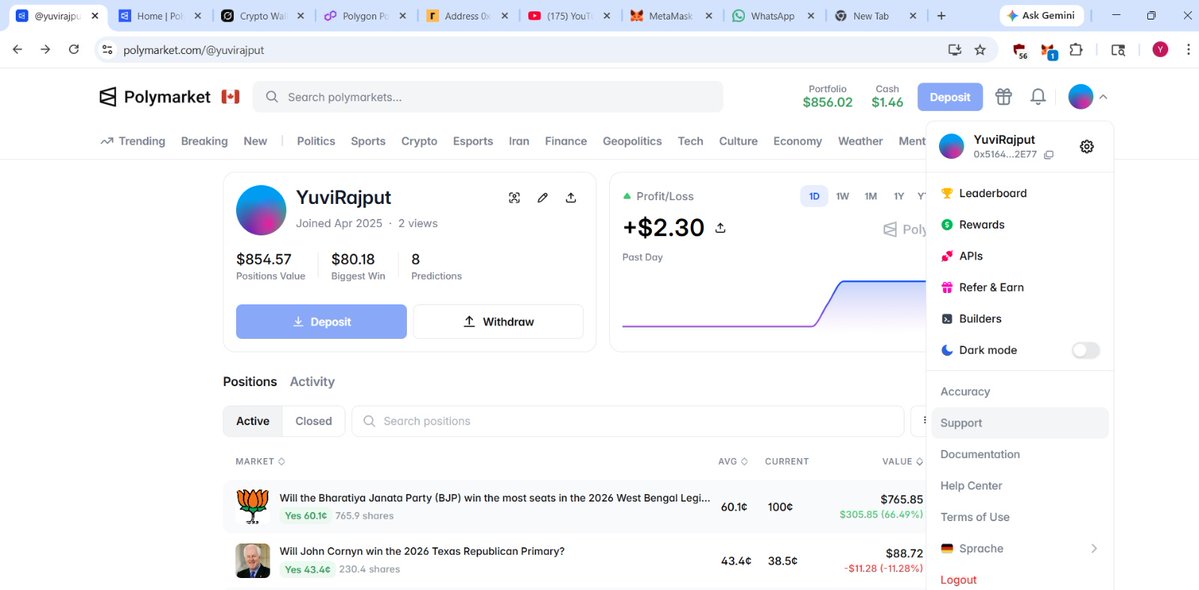Open Builders menu item
The width and height of the screenshot is (1199, 590).
[1020, 319]
